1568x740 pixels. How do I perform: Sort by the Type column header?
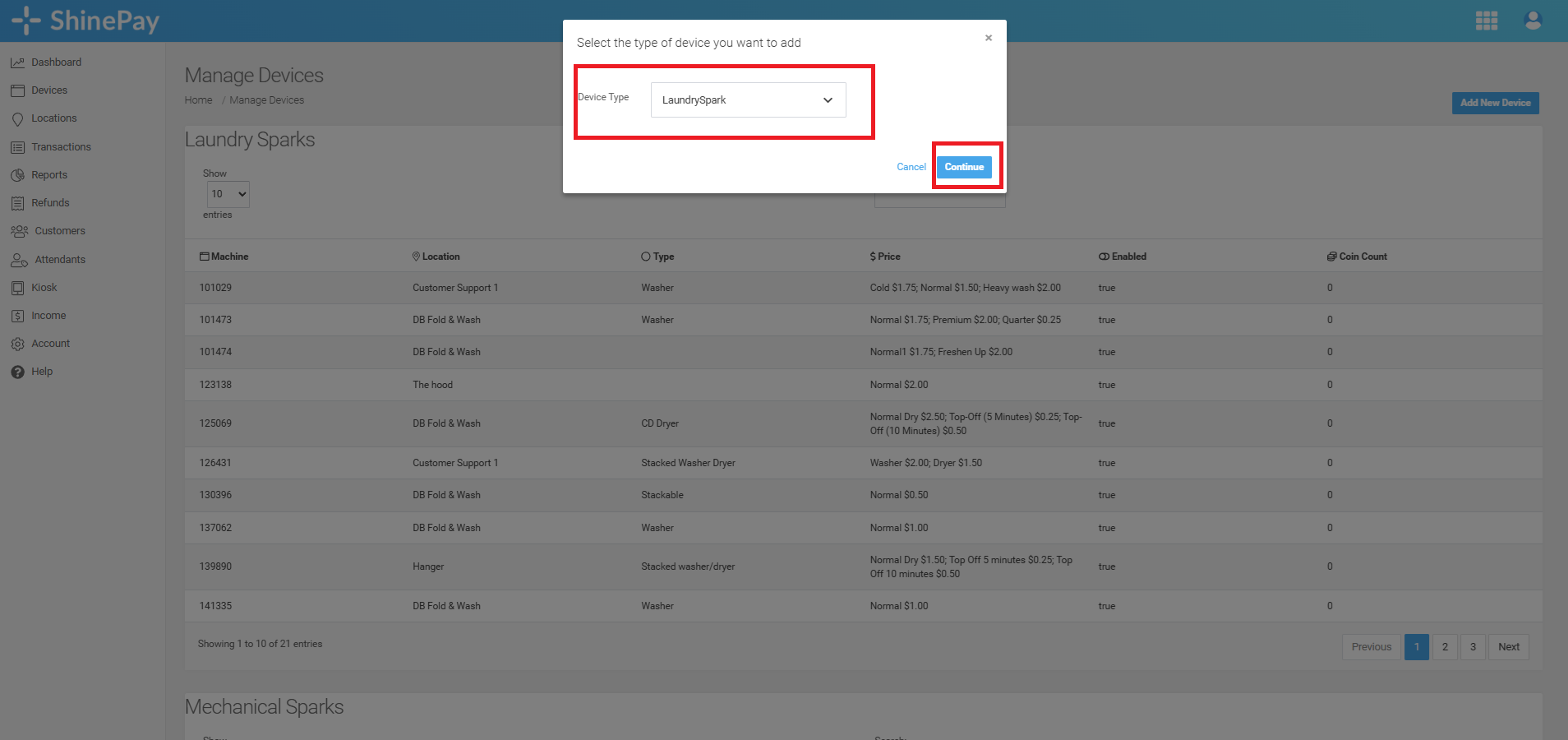[657, 257]
